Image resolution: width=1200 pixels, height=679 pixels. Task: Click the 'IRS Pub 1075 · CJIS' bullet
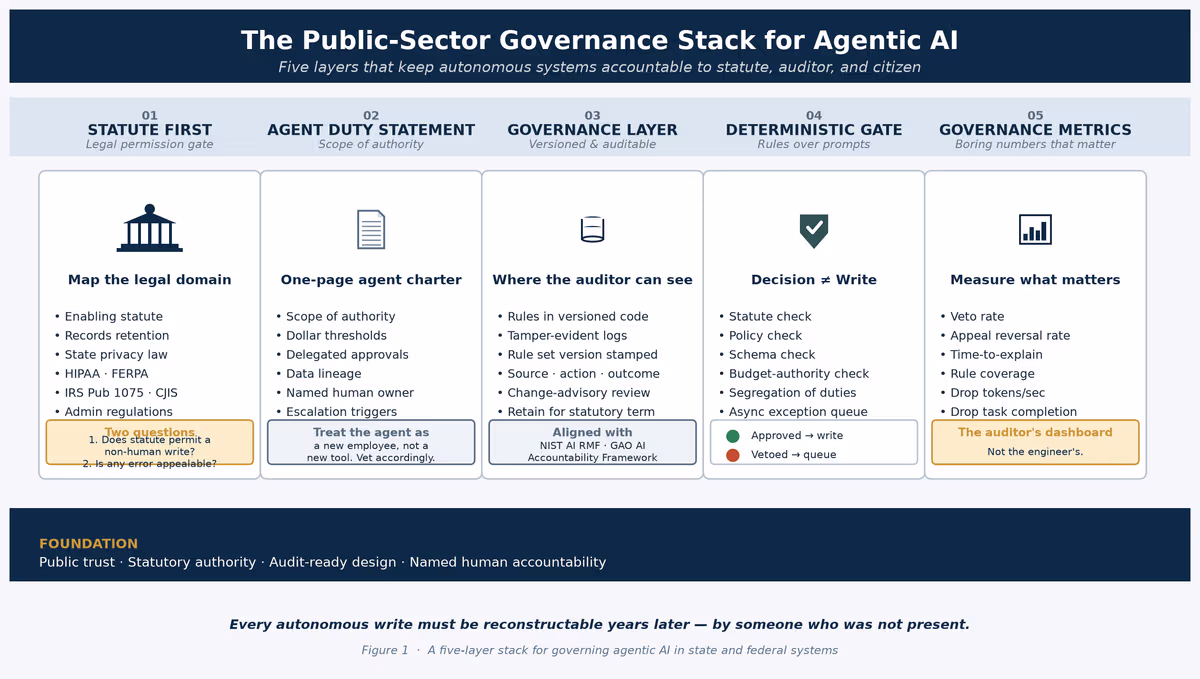(115, 393)
